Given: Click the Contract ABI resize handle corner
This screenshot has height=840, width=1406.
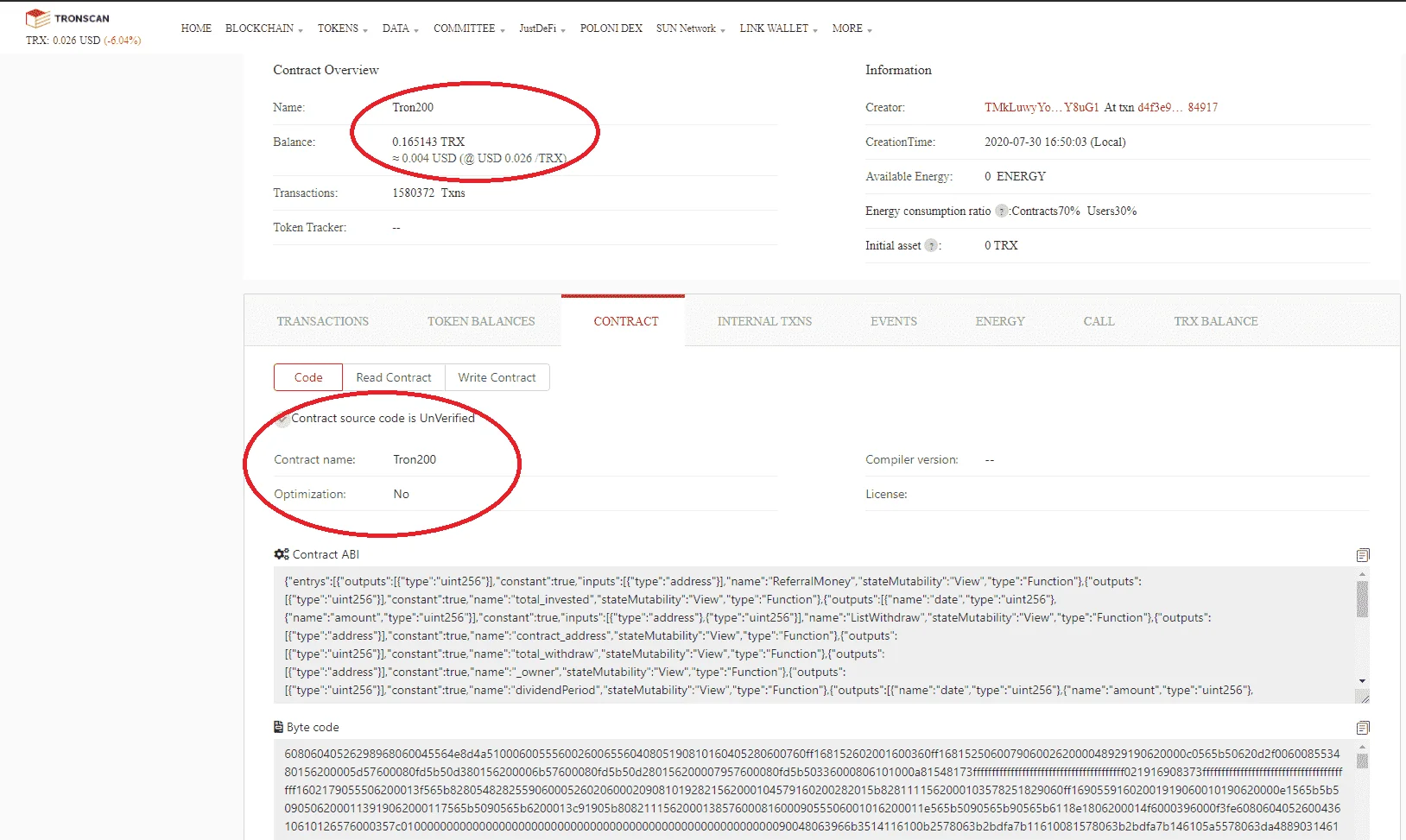Looking at the screenshot, I should coord(1364,698).
